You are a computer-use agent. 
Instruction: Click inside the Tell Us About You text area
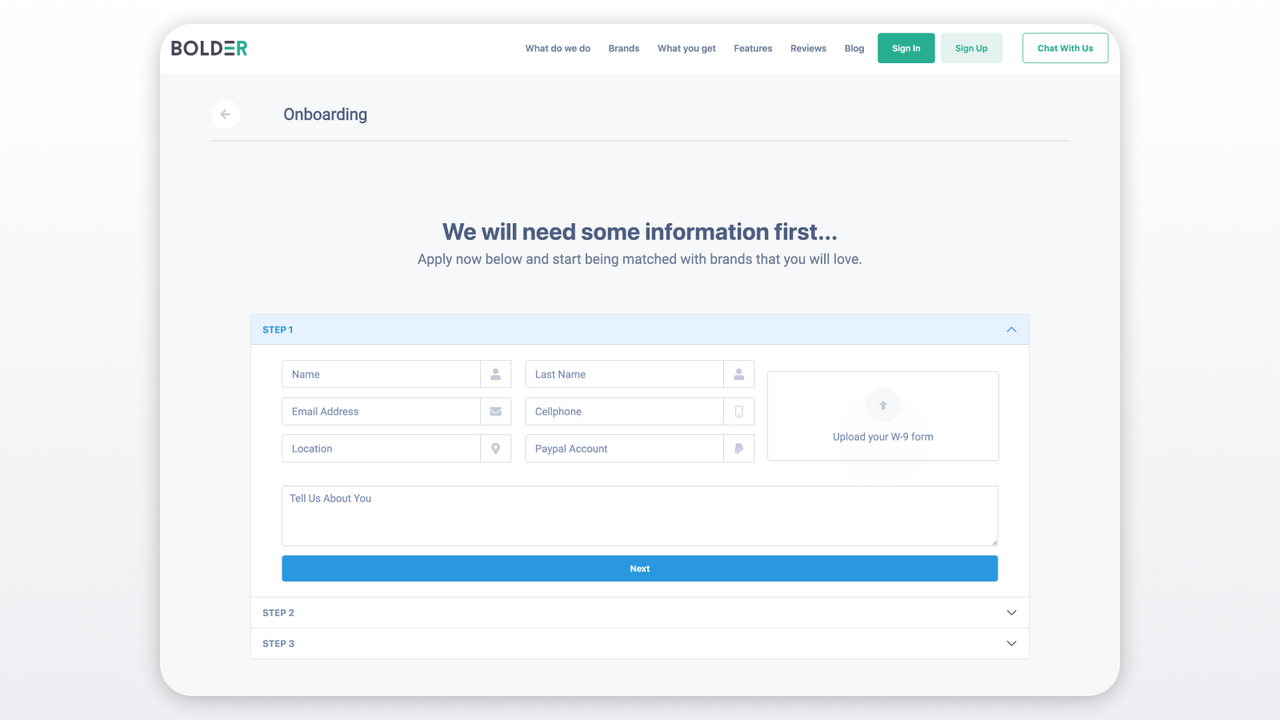(639, 515)
